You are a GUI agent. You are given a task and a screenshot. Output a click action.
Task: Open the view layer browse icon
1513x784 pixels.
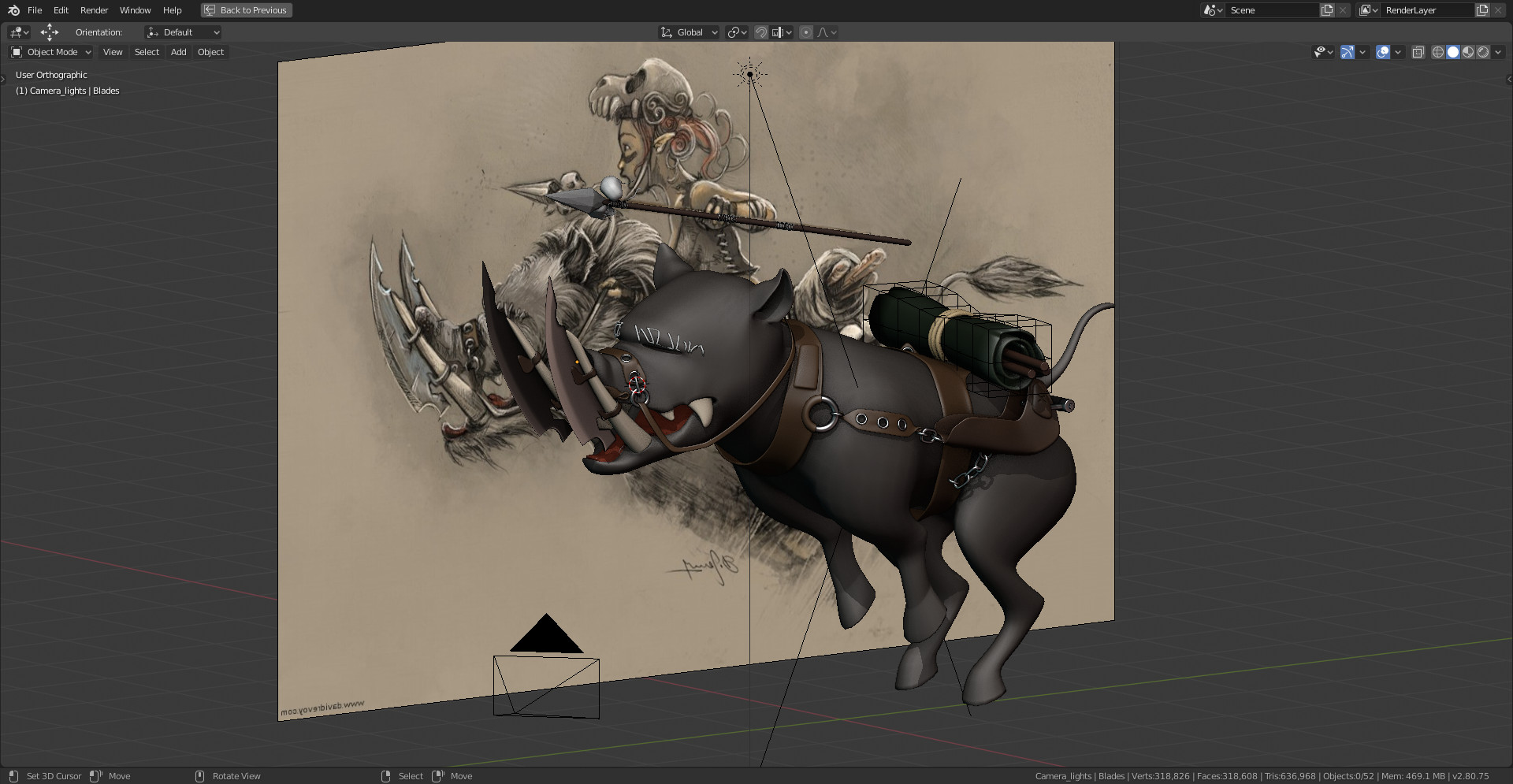pos(1368,10)
